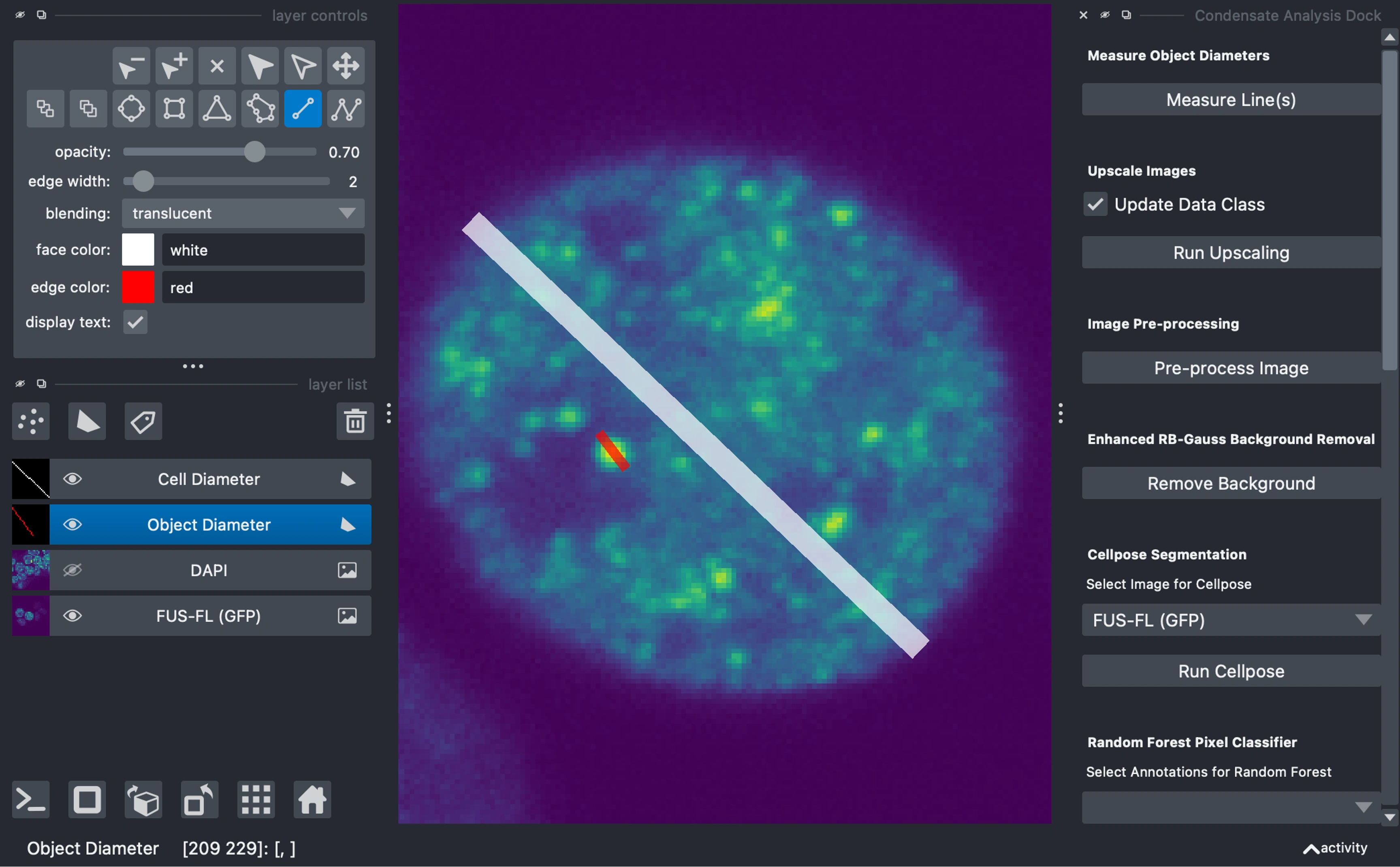Click the new points layer button
The image size is (1400, 867).
[x=31, y=421]
